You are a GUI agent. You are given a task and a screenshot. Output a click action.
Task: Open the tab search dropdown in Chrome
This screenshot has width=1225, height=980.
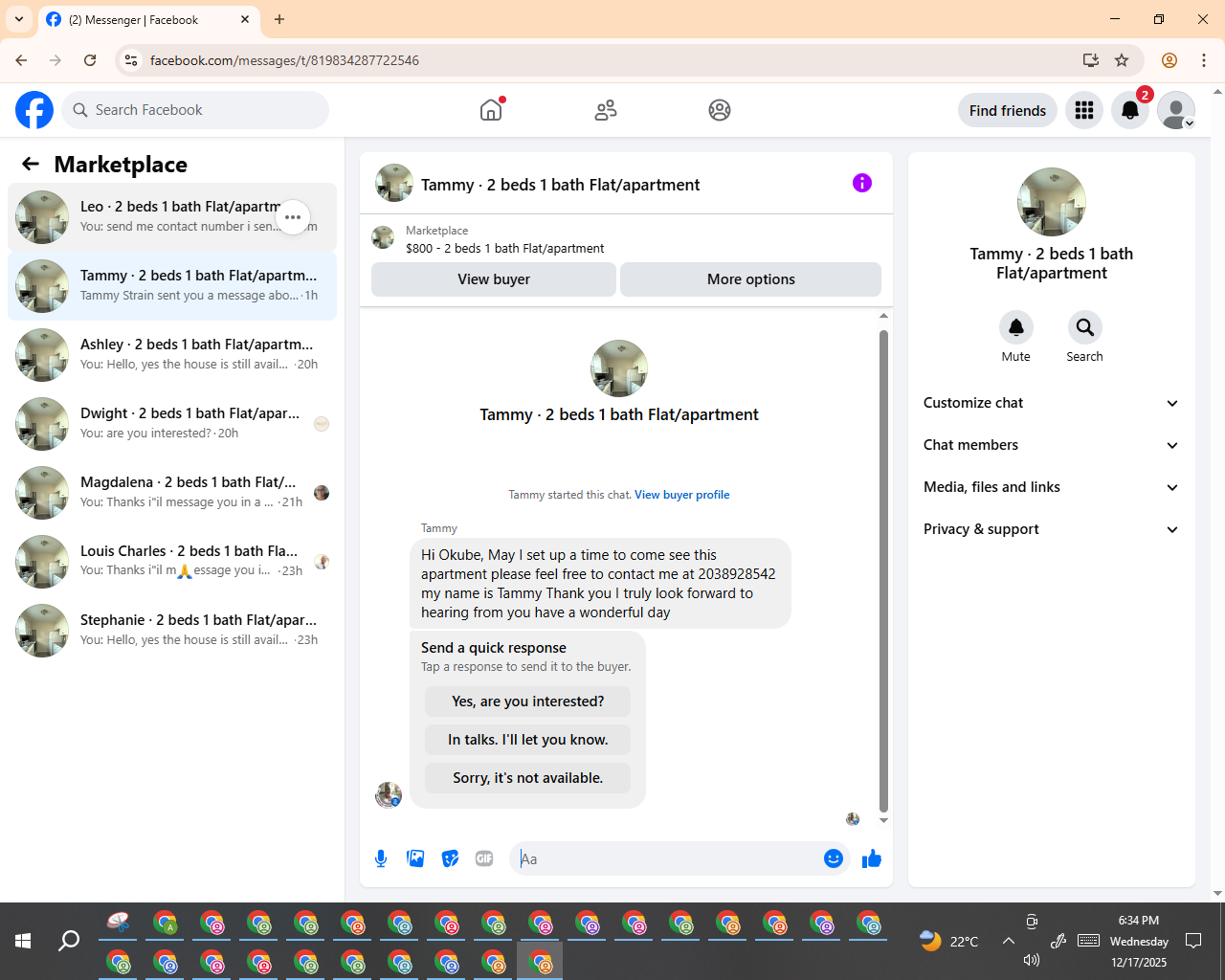pos(19,19)
